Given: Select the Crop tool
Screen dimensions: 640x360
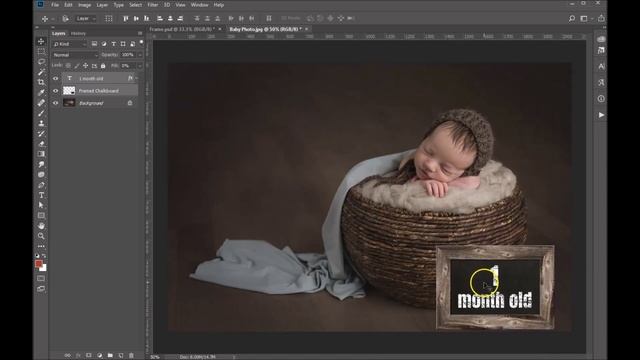Looking at the screenshot, I should point(41,82).
